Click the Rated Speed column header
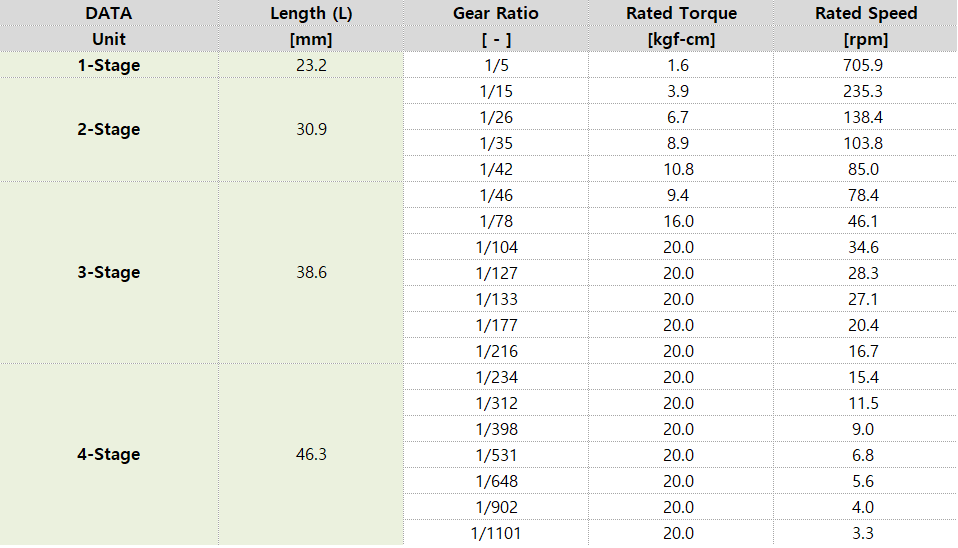This screenshot has height=548, width=958. (866, 13)
